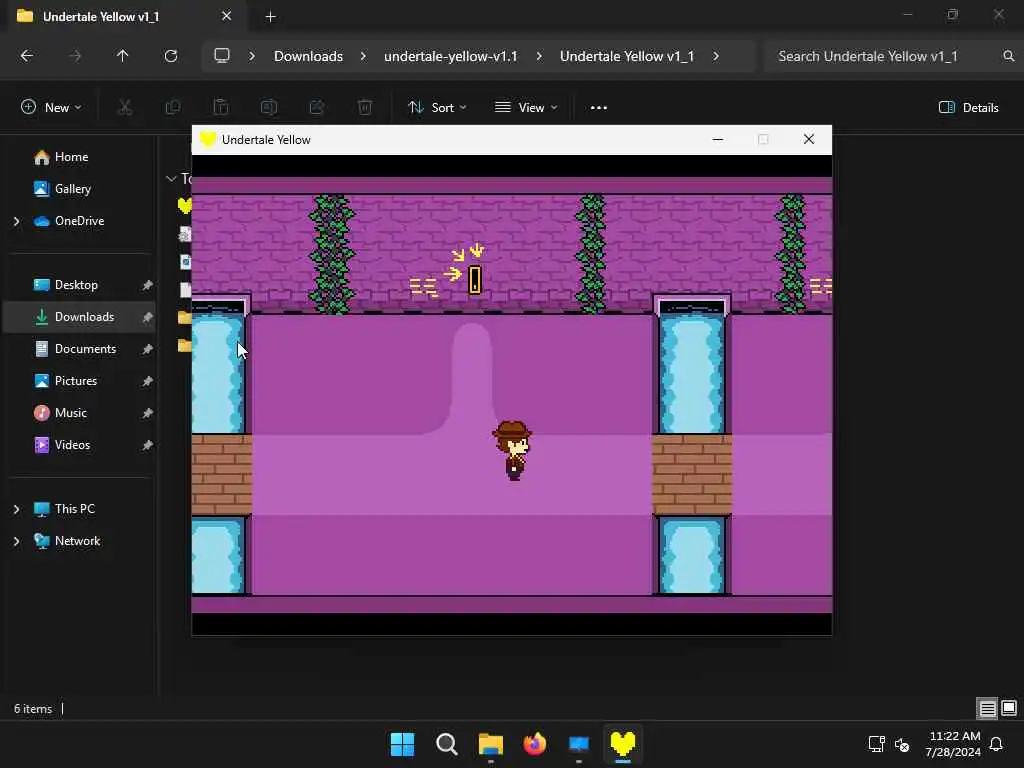
Task: Click Undertale Yellow heart taskbar icon
Action: (623, 744)
